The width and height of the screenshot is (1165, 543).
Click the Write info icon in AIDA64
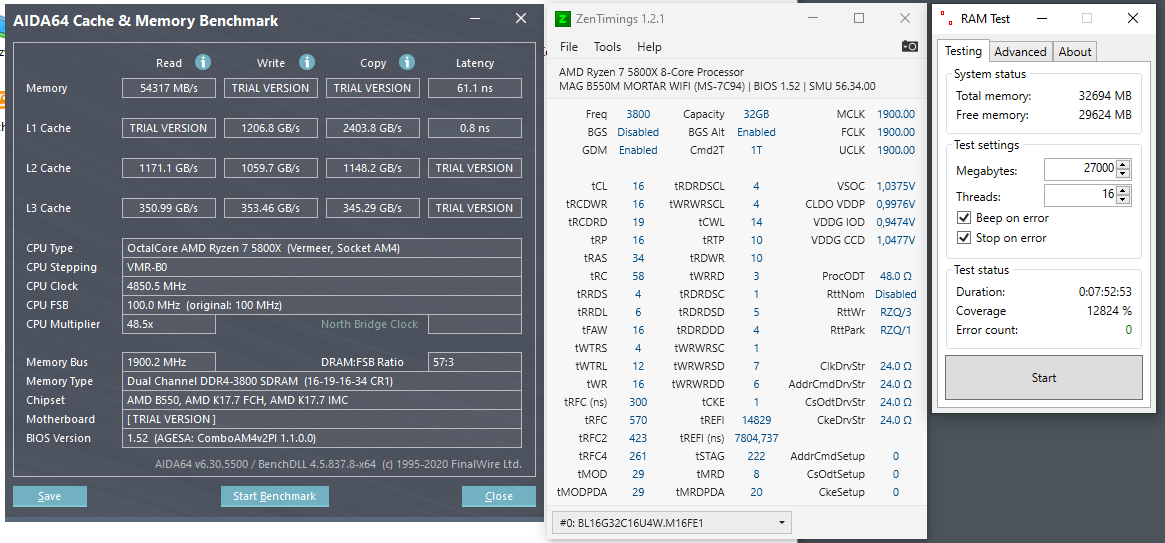coord(307,62)
